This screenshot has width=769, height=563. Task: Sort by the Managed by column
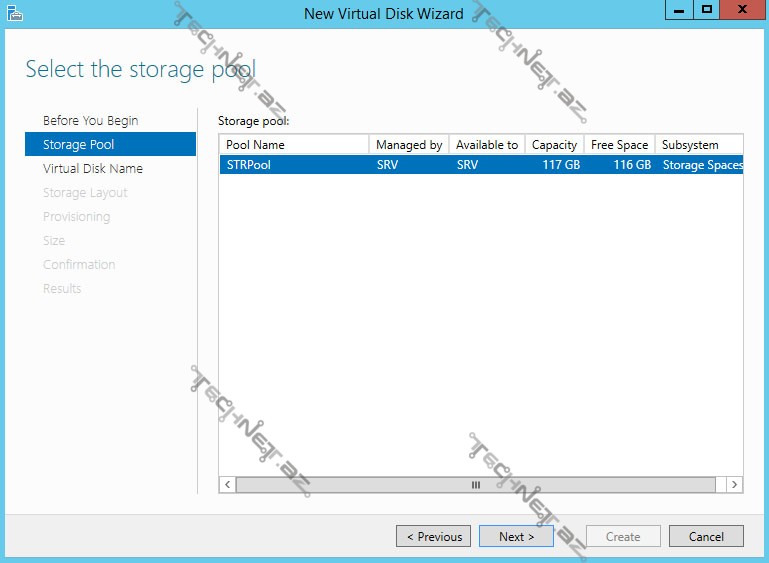[408, 145]
